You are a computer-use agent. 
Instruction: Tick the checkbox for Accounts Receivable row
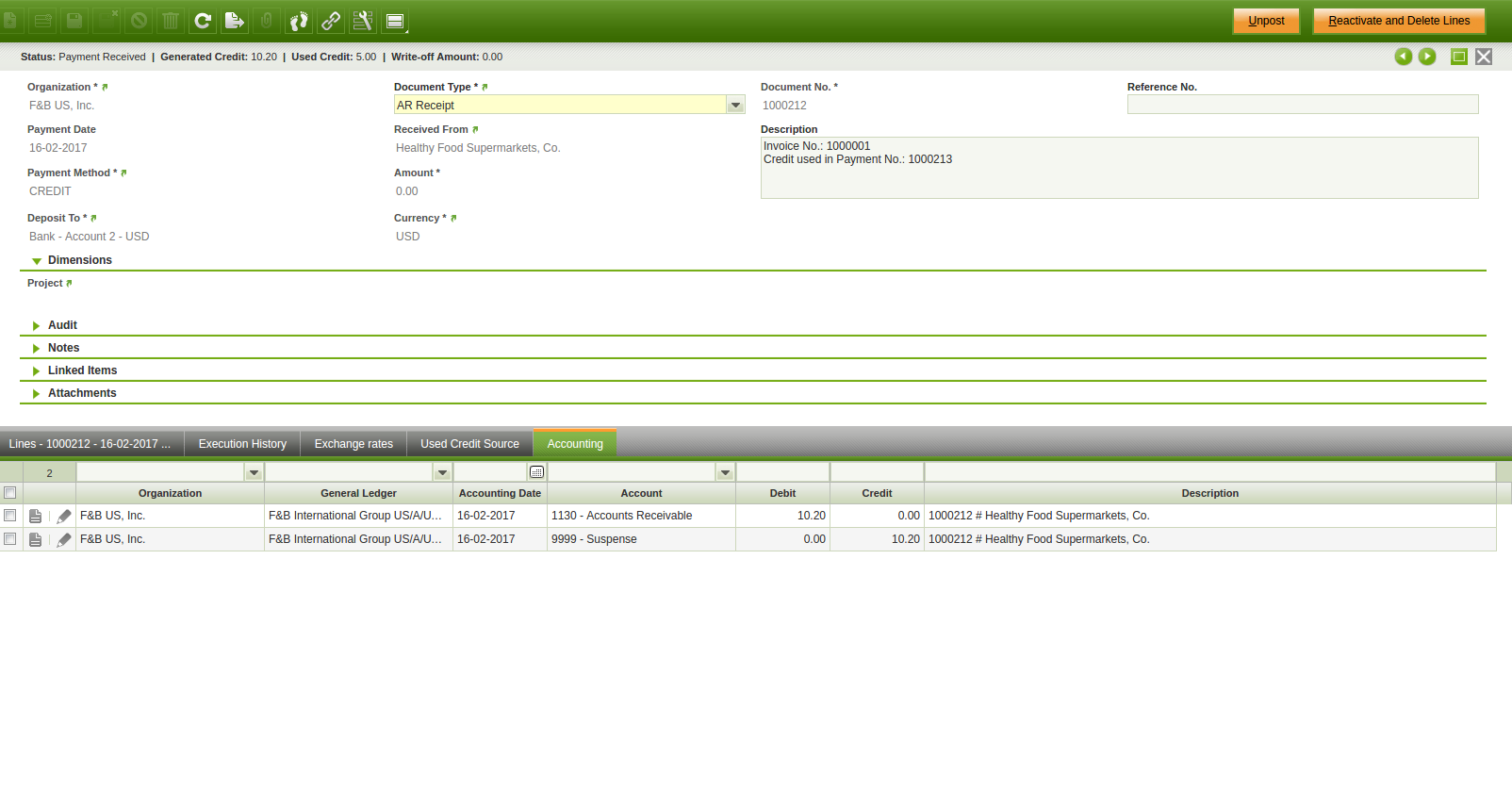click(10, 516)
